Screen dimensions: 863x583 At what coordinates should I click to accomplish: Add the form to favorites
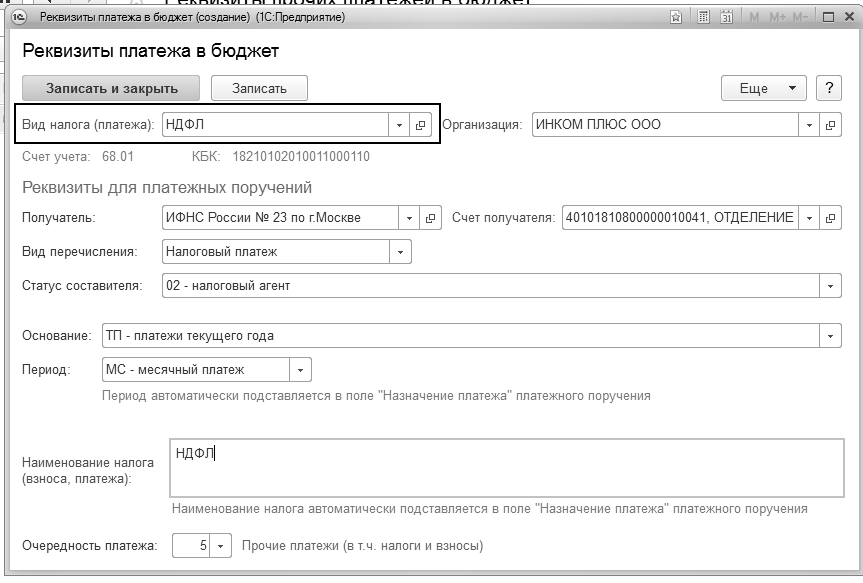click(677, 17)
